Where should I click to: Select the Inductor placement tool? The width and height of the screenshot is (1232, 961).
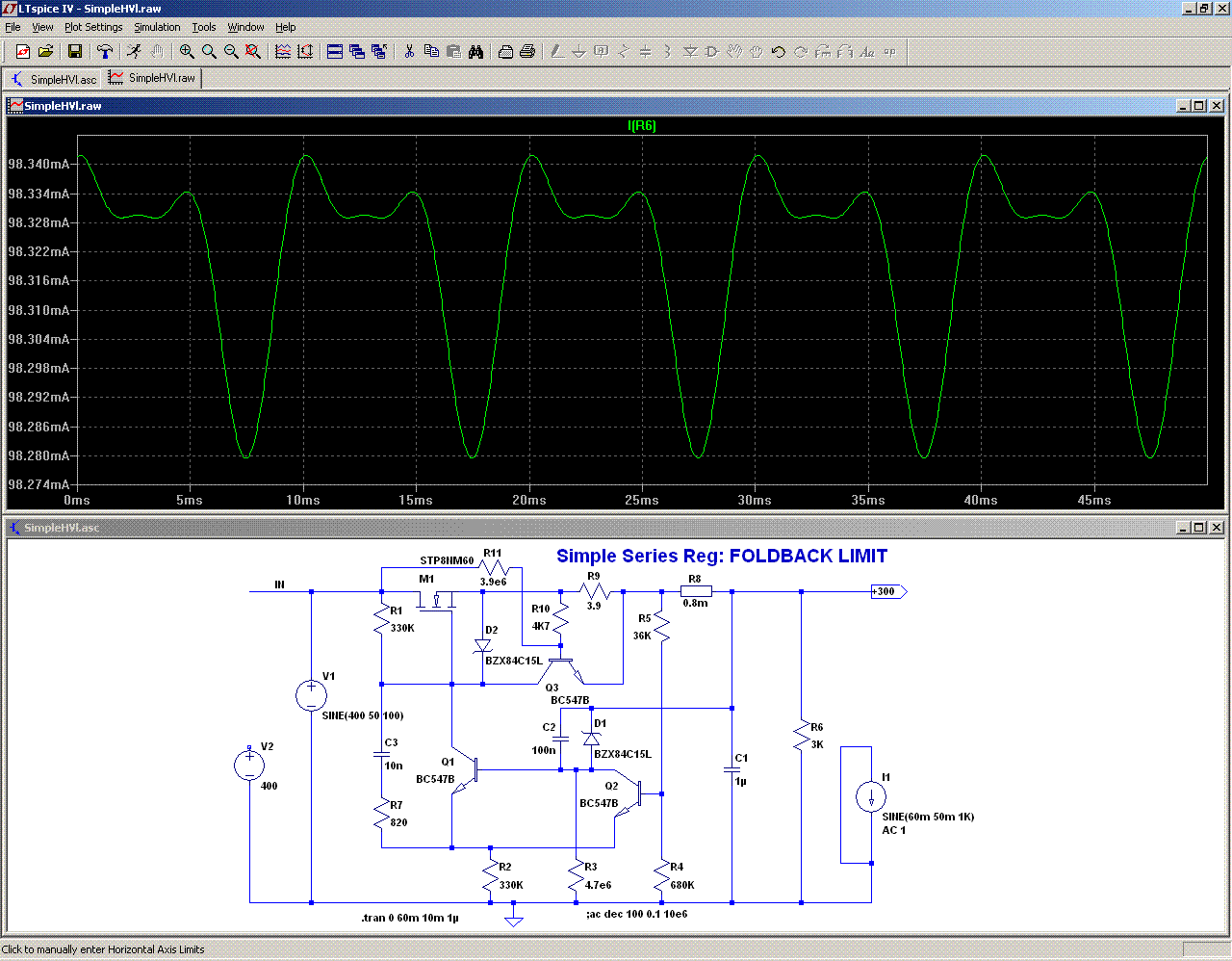point(668,51)
